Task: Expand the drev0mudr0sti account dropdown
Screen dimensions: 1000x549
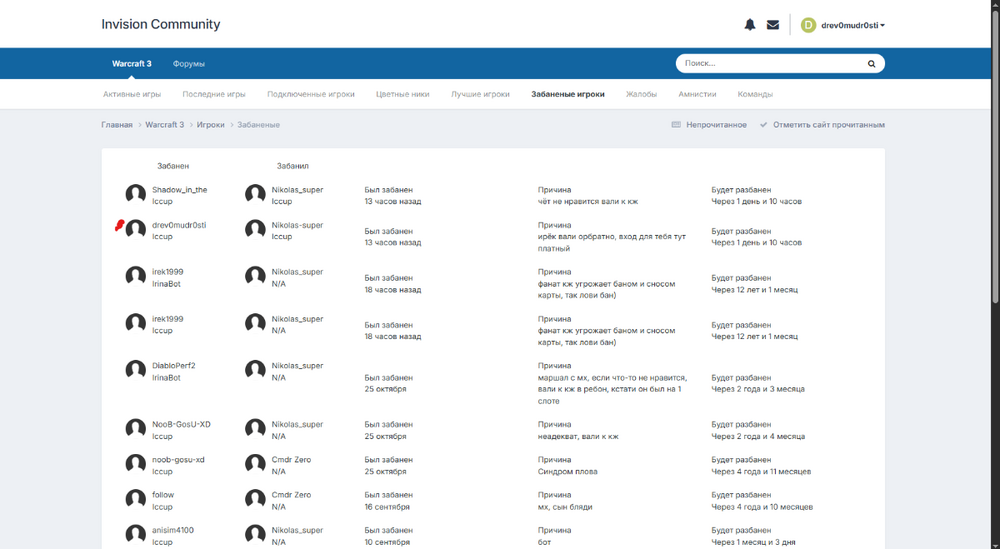Action: pos(853,25)
